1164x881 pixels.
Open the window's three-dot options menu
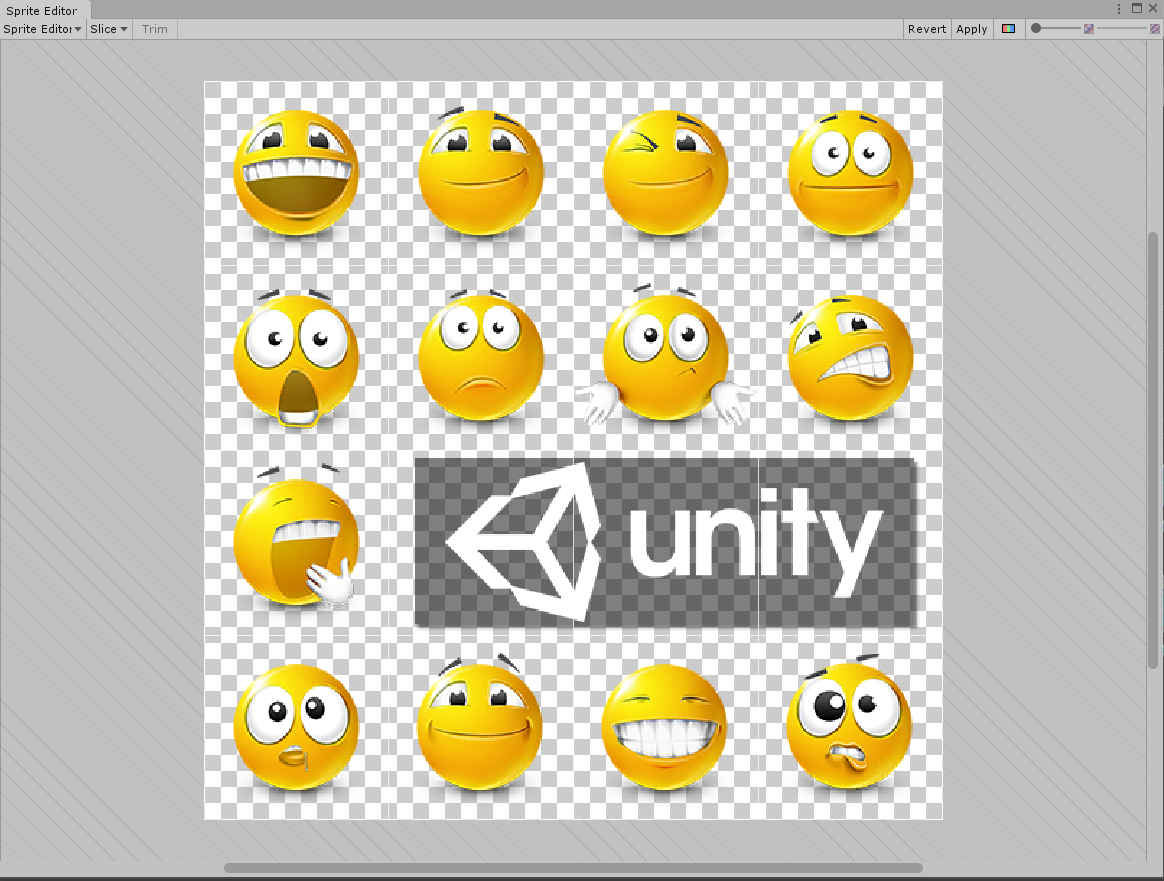[x=1119, y=9]
